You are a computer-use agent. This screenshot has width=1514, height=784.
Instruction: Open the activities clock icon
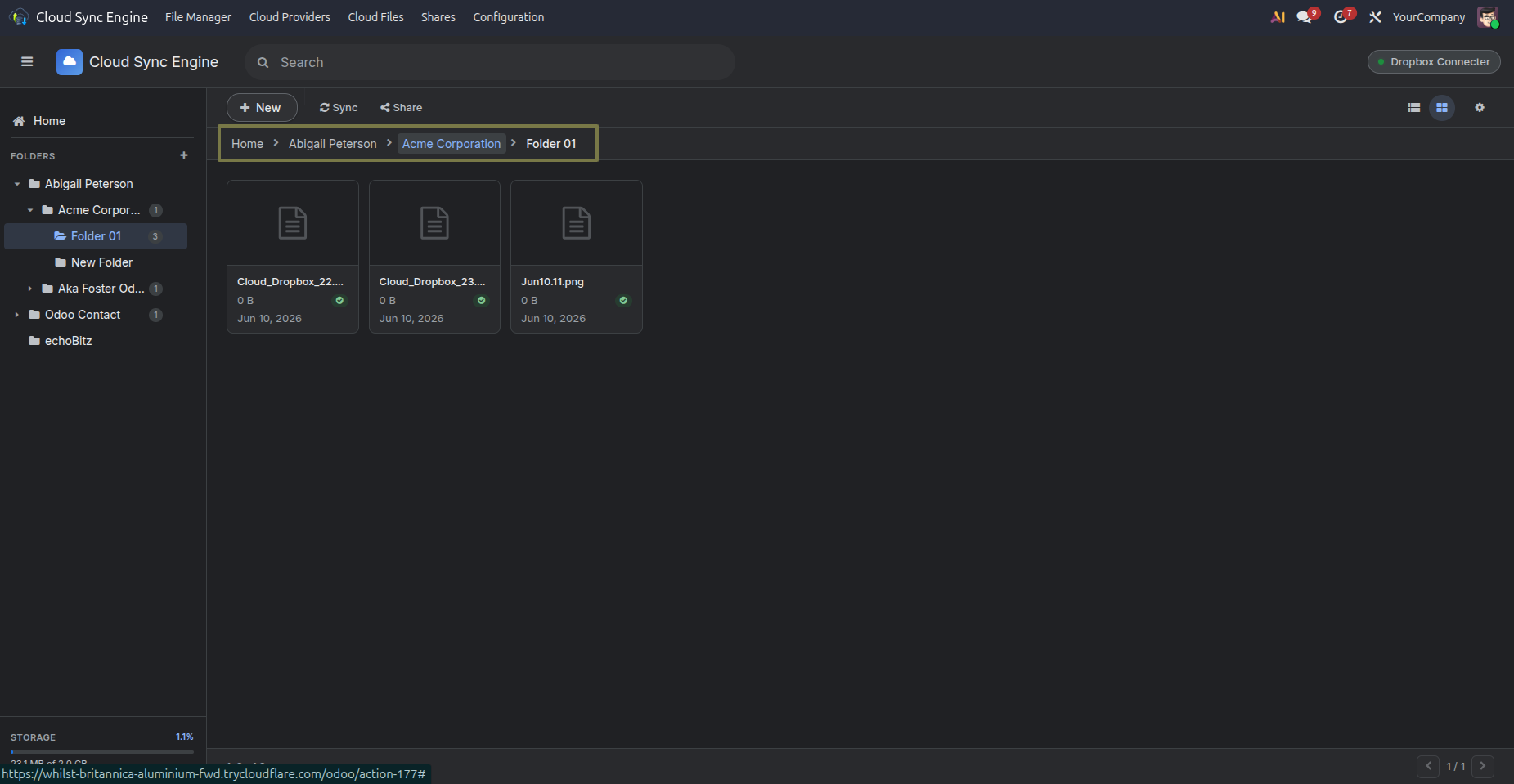1341,17
